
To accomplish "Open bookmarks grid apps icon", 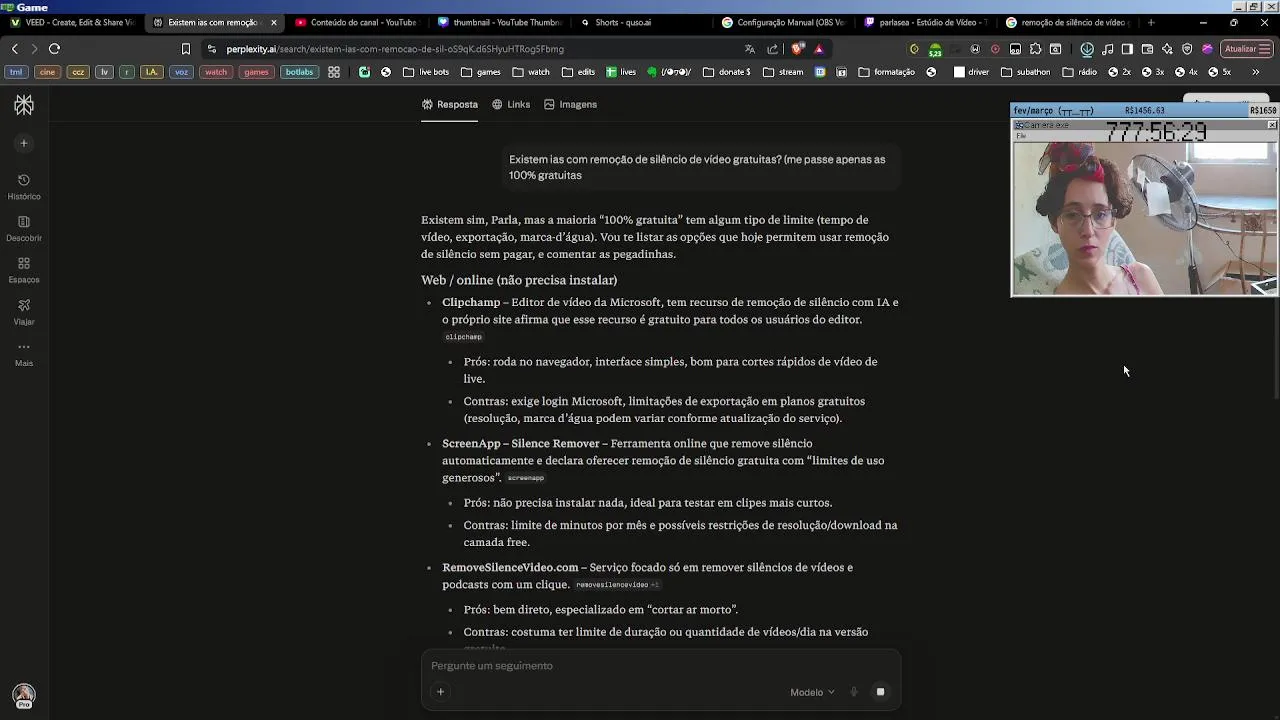I will point(334,72).
